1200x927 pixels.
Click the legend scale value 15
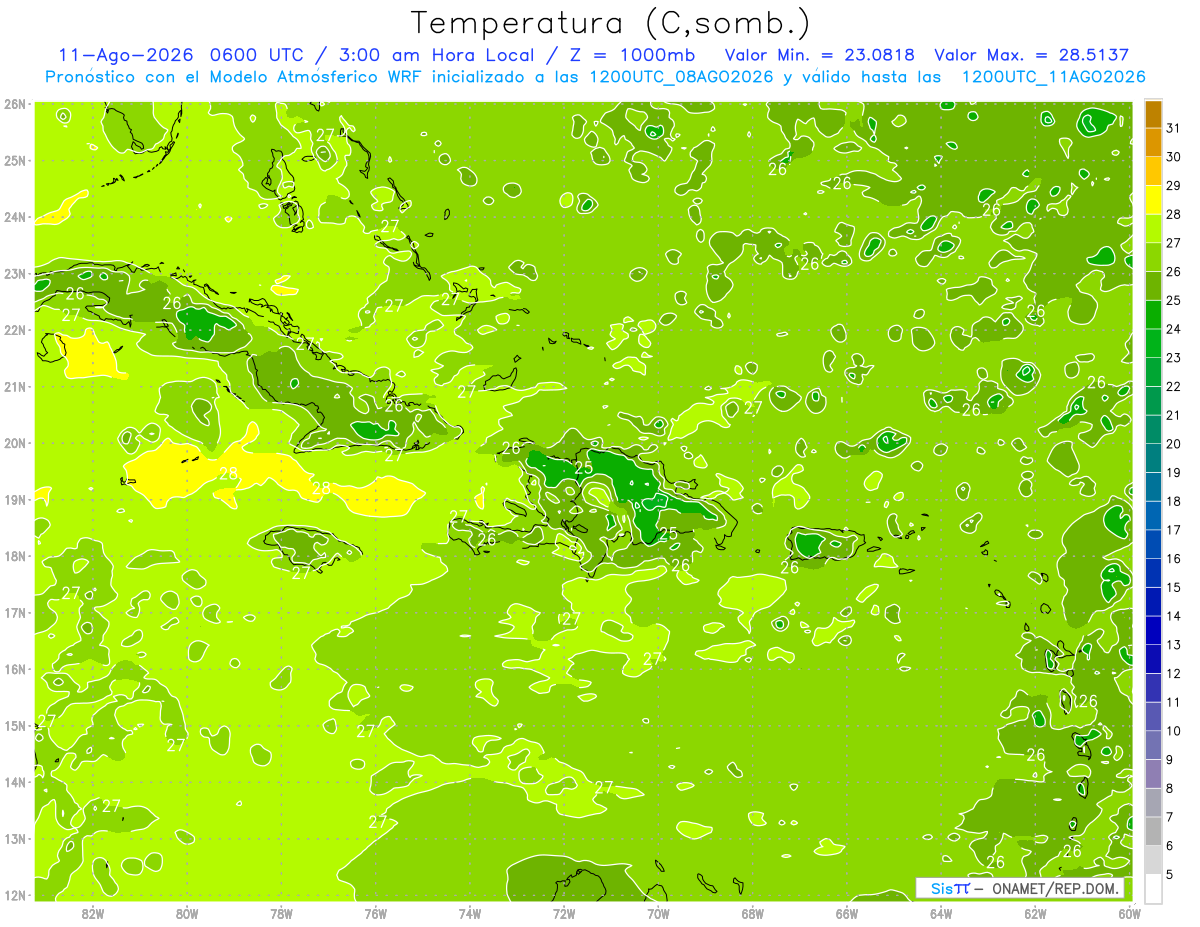click(1174, 587)
